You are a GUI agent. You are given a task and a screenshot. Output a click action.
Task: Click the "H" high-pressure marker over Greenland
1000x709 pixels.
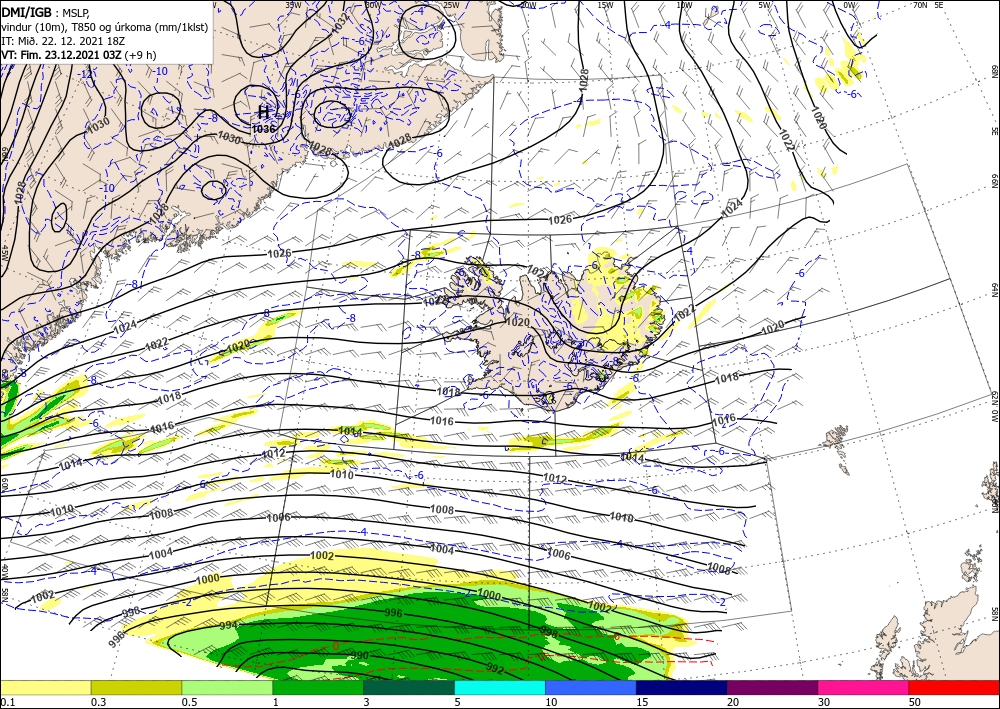(263, 113)
